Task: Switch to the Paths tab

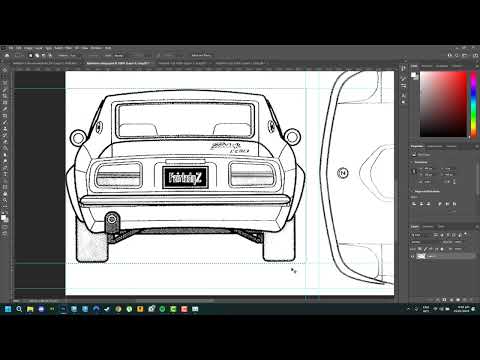Action: (441, 227)
